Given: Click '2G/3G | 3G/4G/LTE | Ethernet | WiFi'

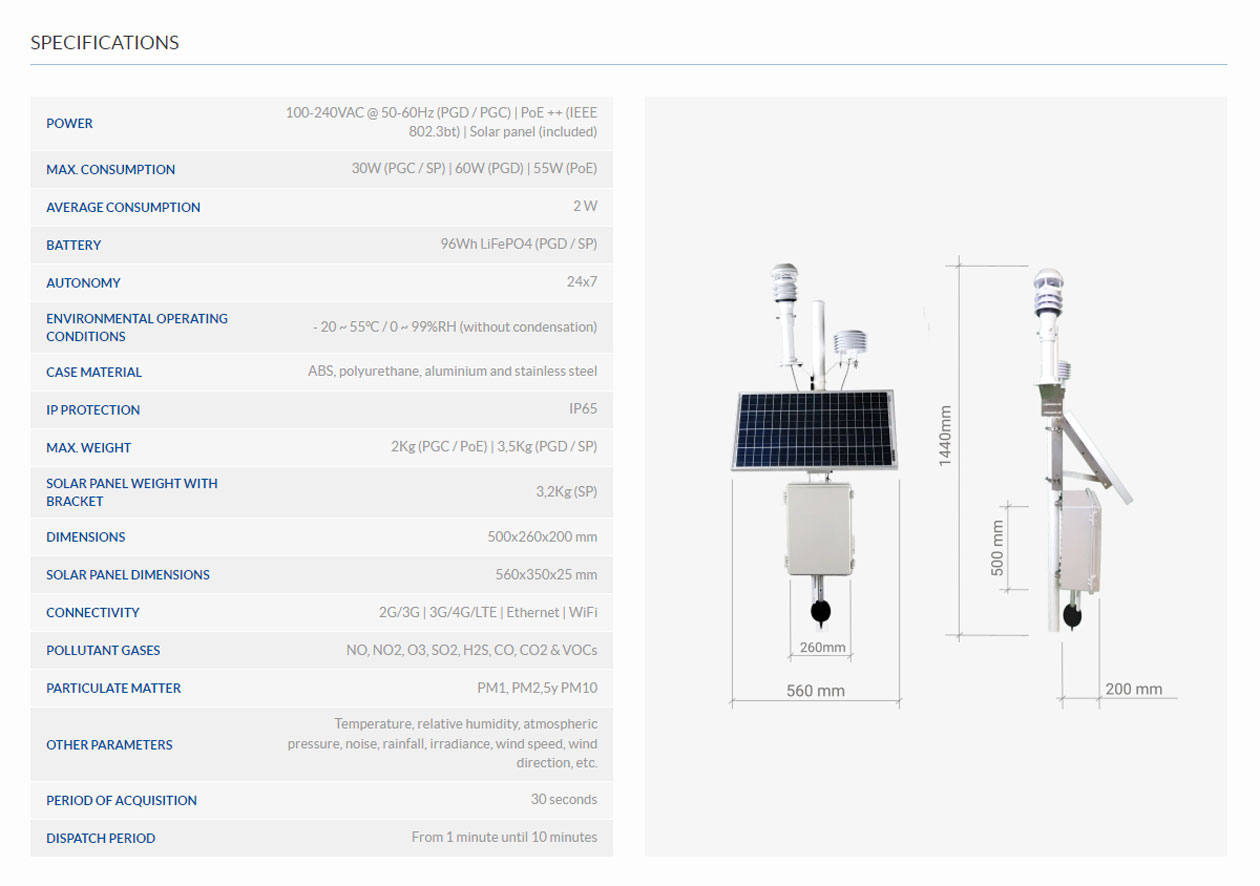Looking at the screenshot, I should click(488, 612).
